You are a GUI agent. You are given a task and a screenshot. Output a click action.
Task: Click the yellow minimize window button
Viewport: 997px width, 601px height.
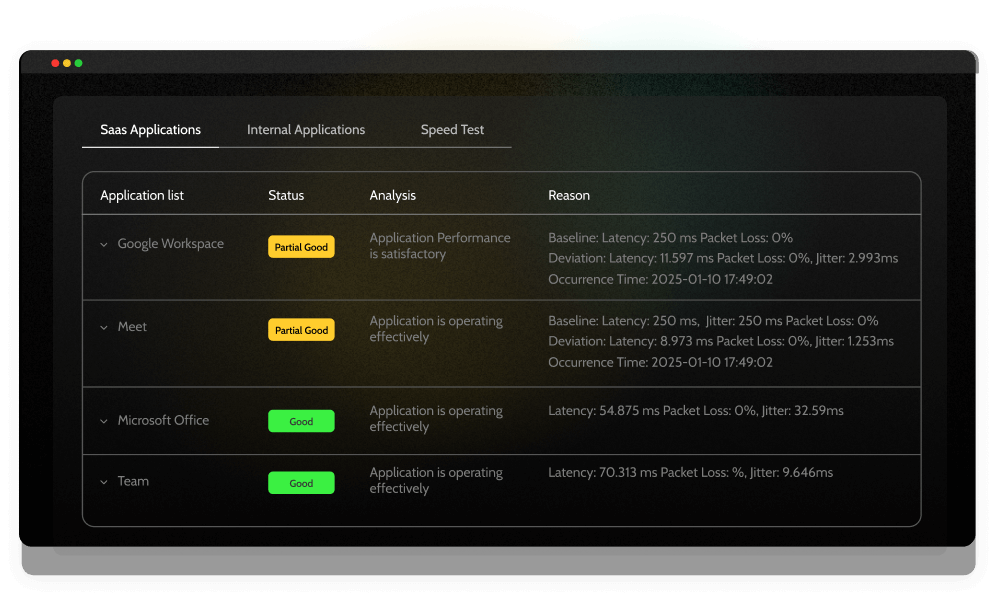point(67,63)
